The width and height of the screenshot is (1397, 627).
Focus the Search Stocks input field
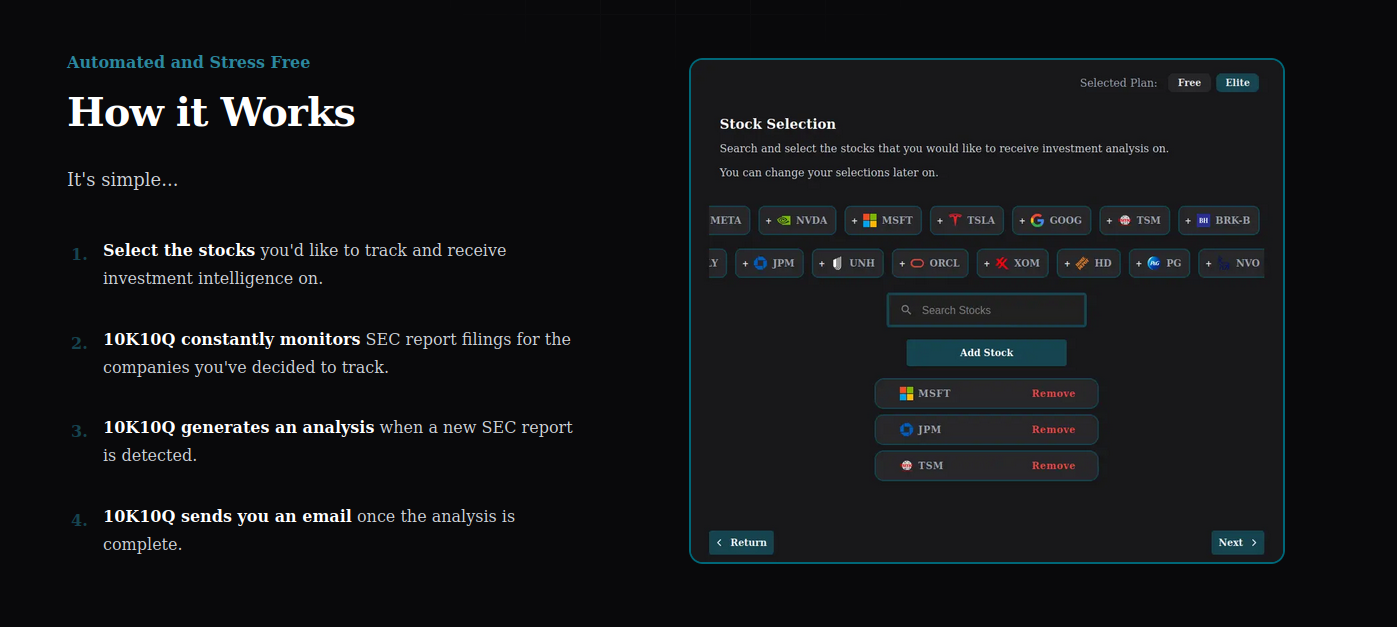[x=986, y=310]
